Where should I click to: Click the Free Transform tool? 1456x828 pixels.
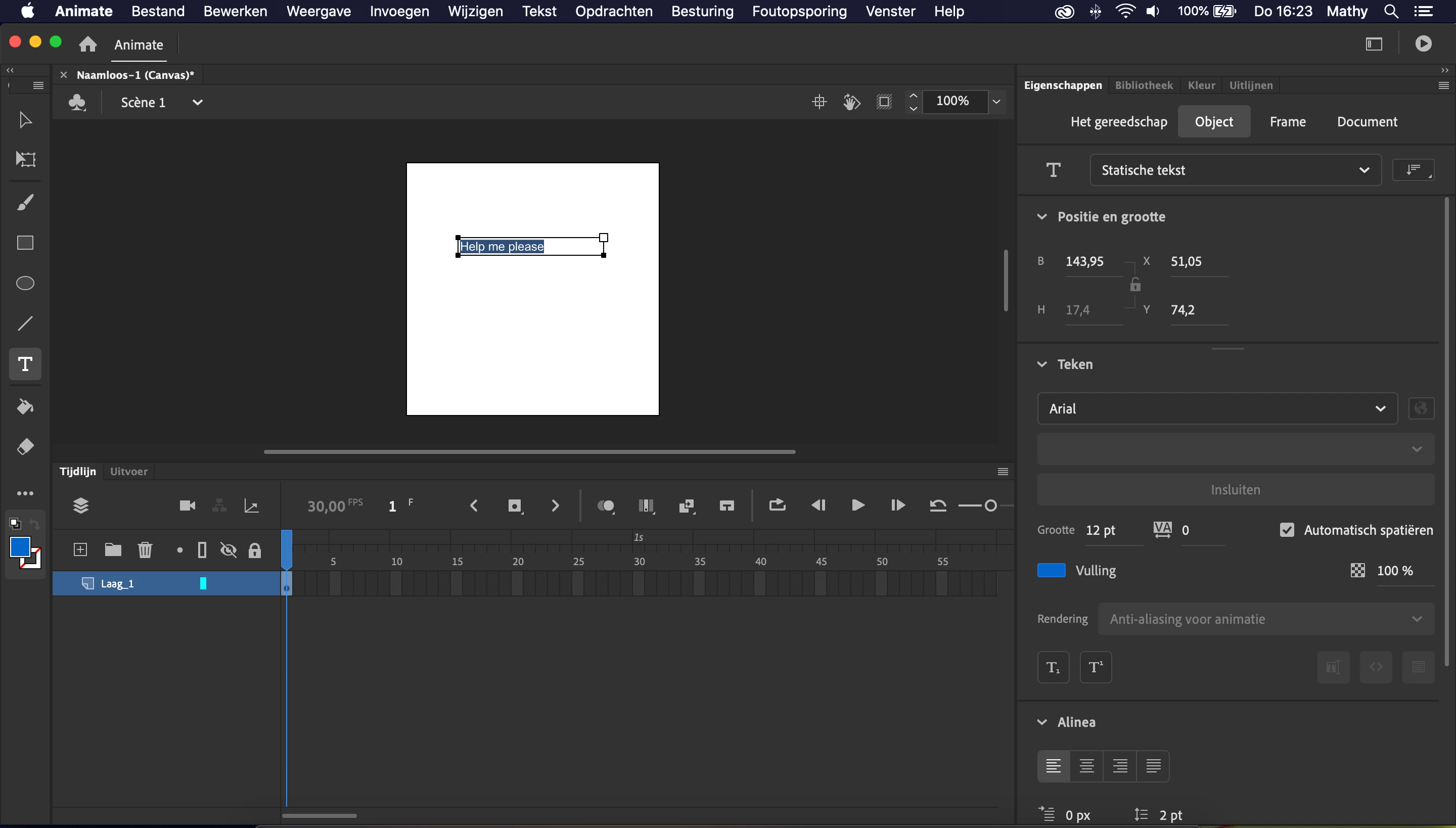point(25,159)
